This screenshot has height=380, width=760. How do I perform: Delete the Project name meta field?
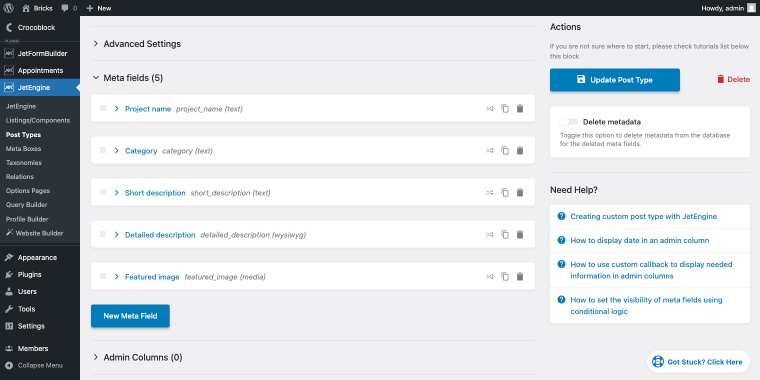[x=520, y=109]
